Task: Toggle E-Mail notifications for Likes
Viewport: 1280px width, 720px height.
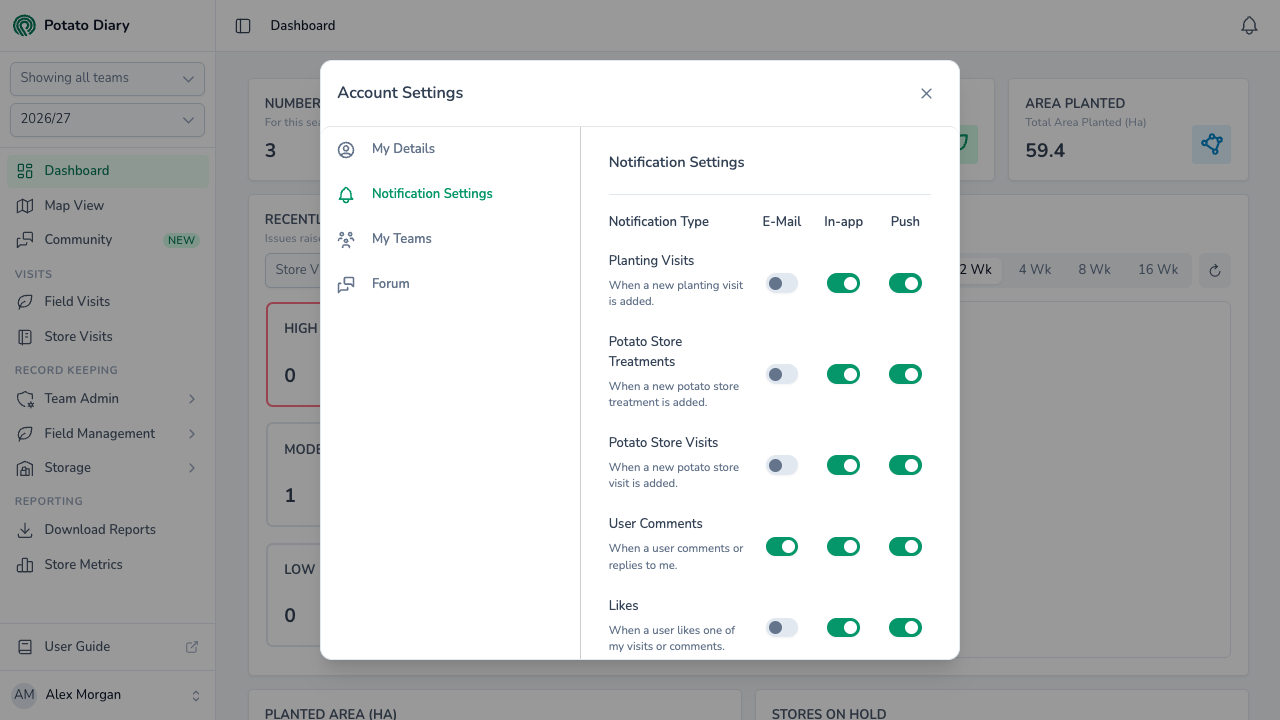Action: 782,627
